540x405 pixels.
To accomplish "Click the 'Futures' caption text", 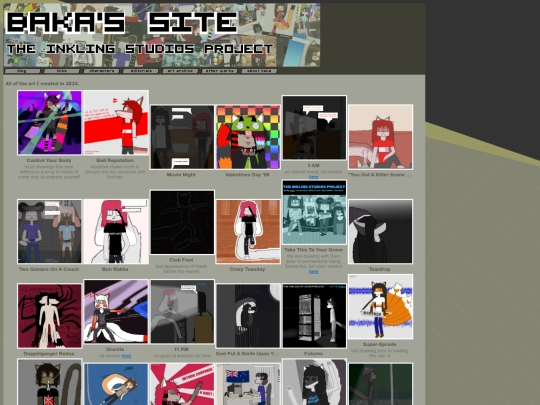I will pyautogui.click(x=313, y=353).
